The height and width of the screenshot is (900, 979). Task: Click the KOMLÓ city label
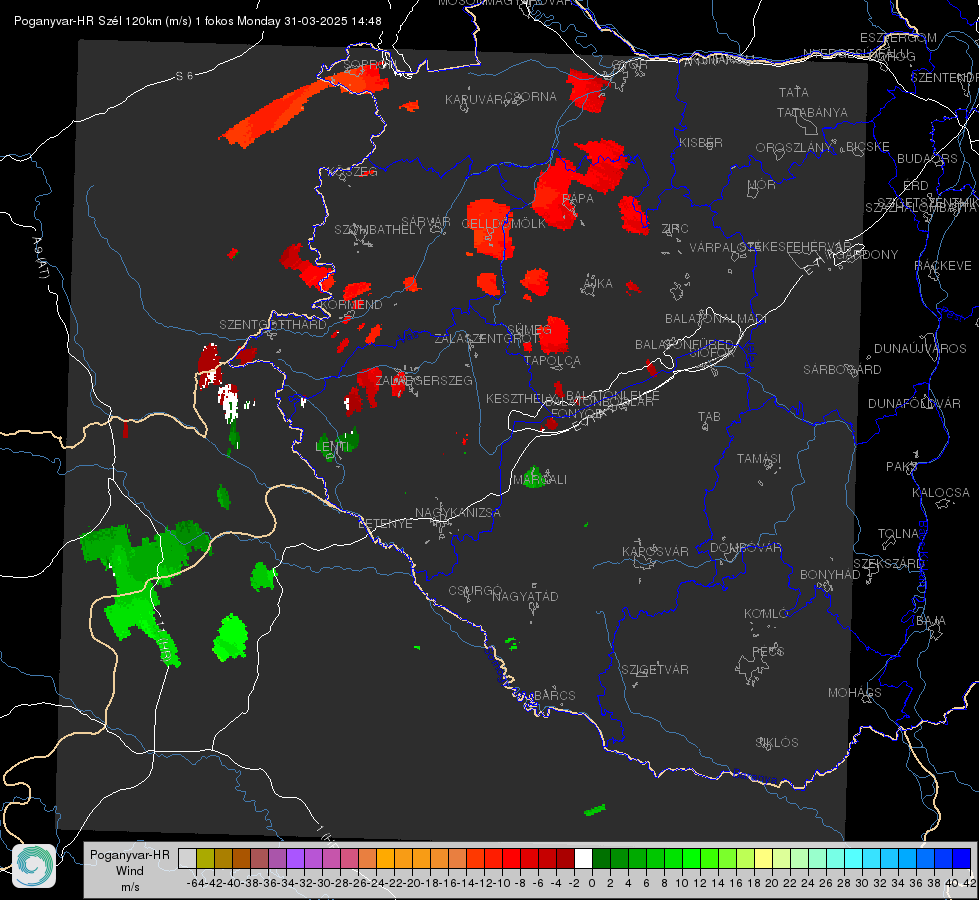765,614
